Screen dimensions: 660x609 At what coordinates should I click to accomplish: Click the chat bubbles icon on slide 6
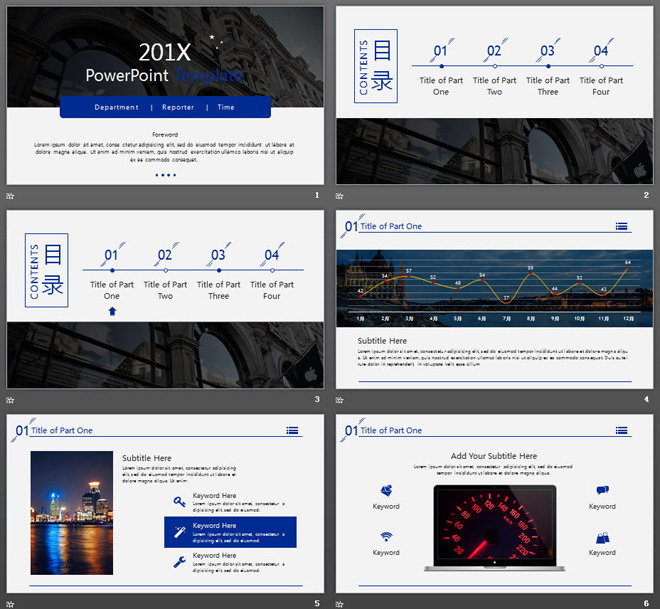coord(602,490)
